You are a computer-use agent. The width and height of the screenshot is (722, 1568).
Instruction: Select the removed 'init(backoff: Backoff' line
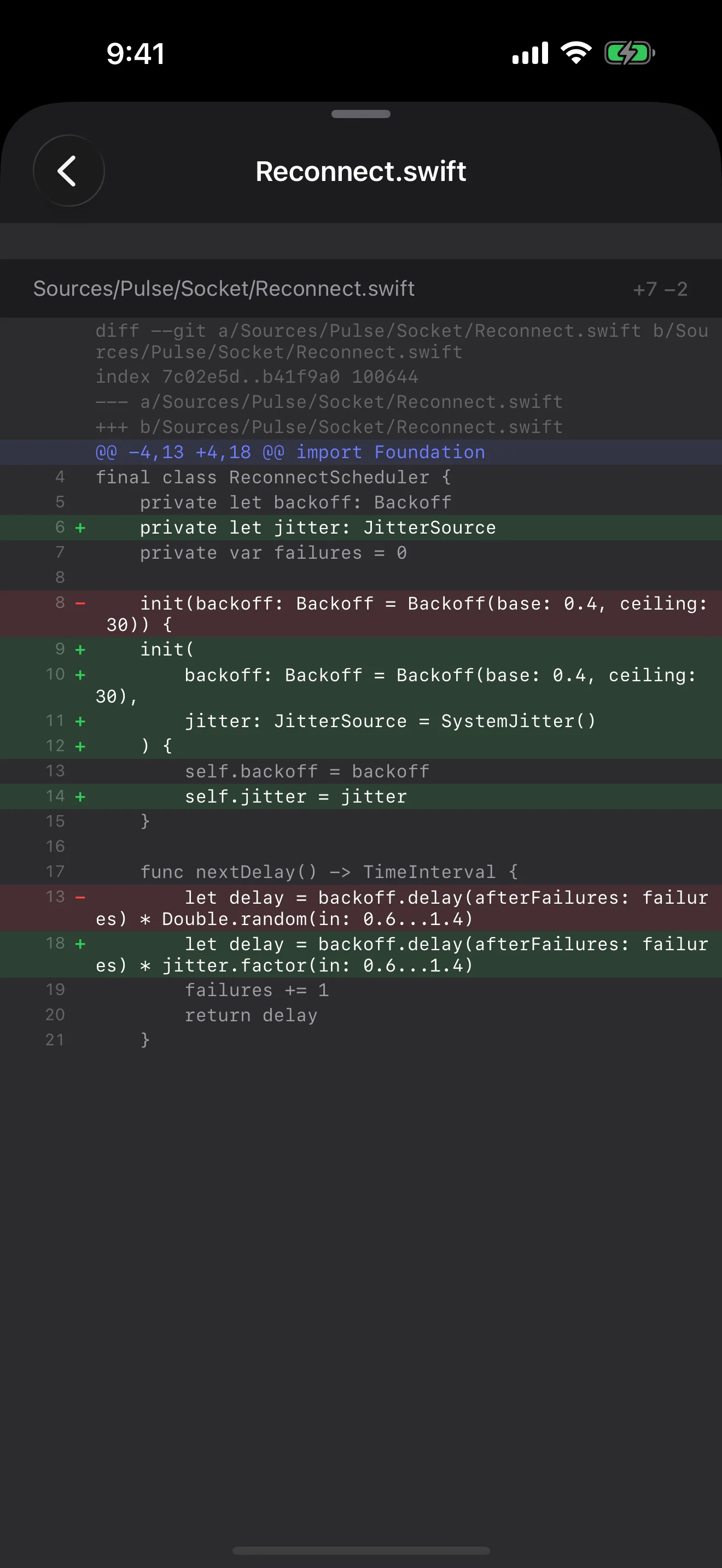pyautogui.click(x=361, y=613)
